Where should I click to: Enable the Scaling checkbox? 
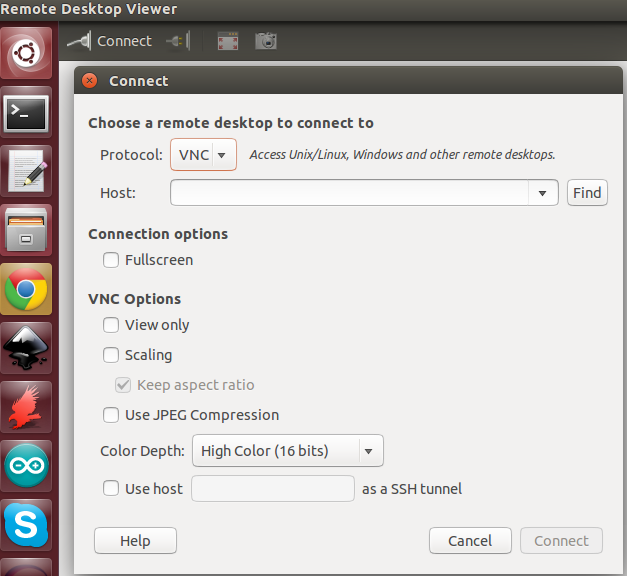click(111, 355)
